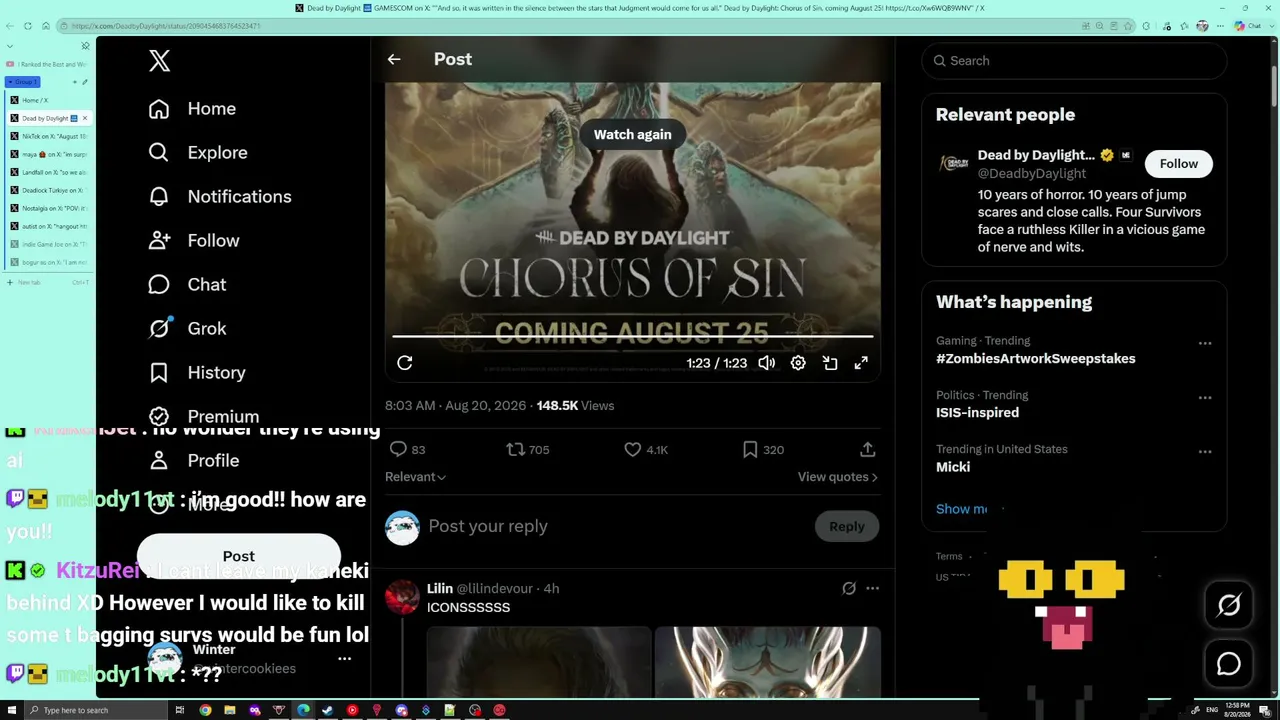Open #ZombiesArtworkSweepstakes trend

(x=1036, y=359)
